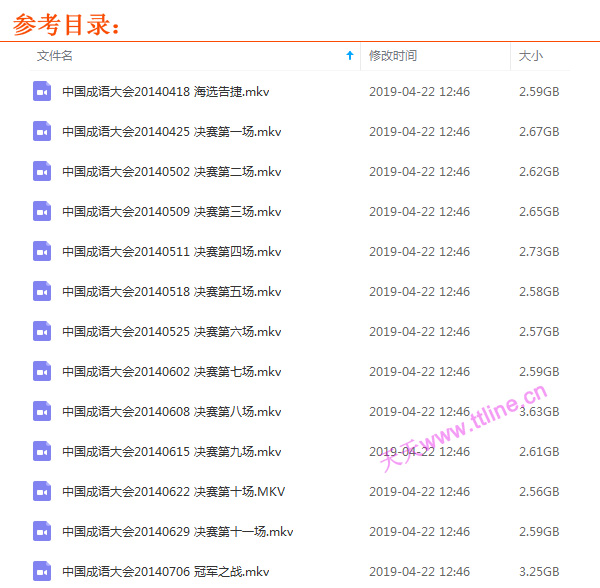This screenshot has height=588, width=600.
Task: Click video icon for 决赛第一场.mkv
Action: click(41, 132)
